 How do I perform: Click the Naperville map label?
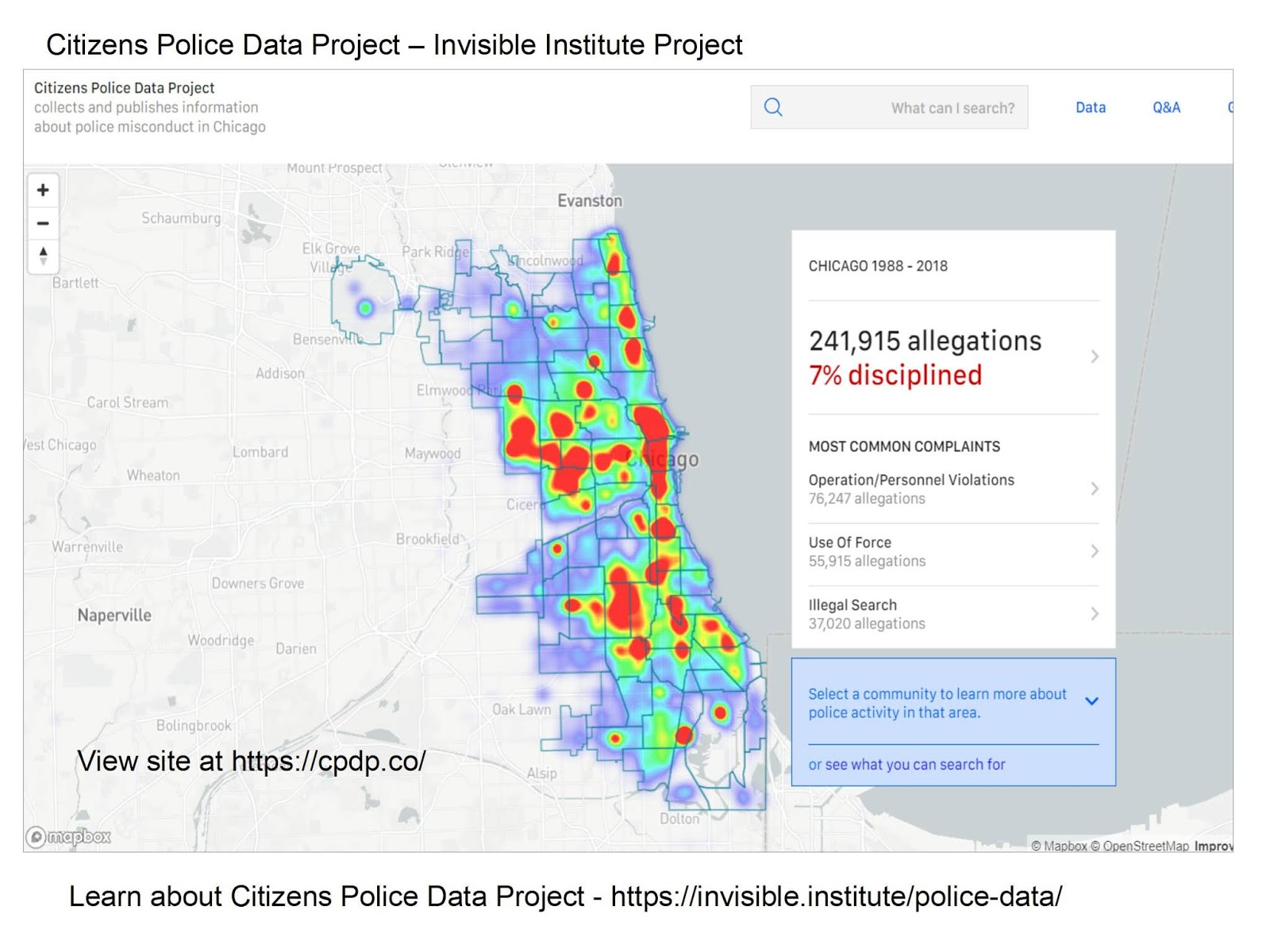coord(114,616)
